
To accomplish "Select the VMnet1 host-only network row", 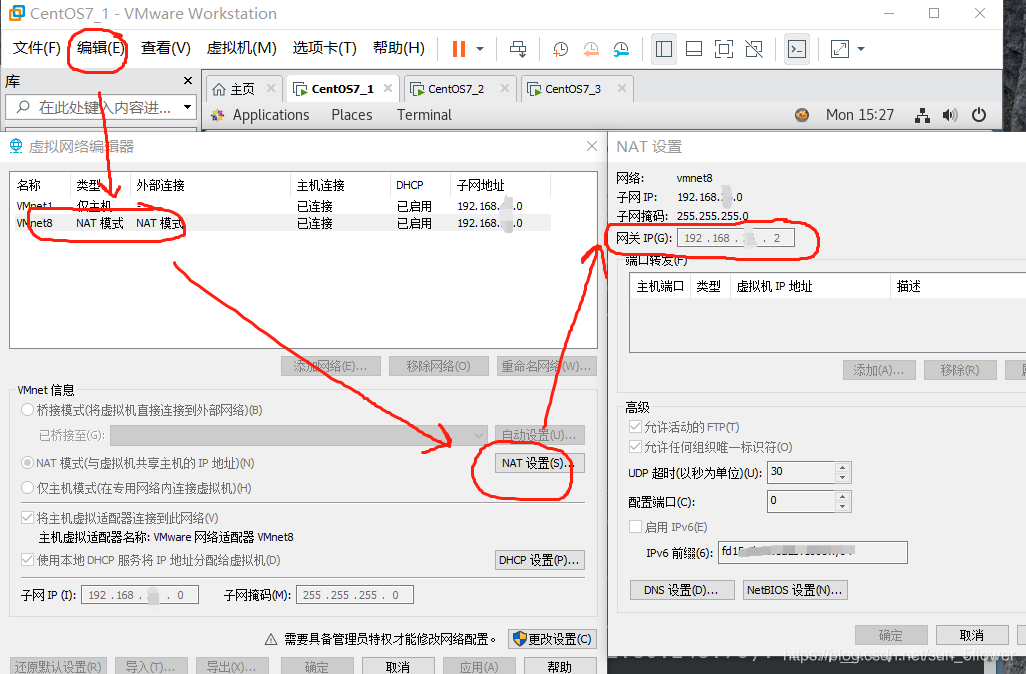I will coord(281,206).
